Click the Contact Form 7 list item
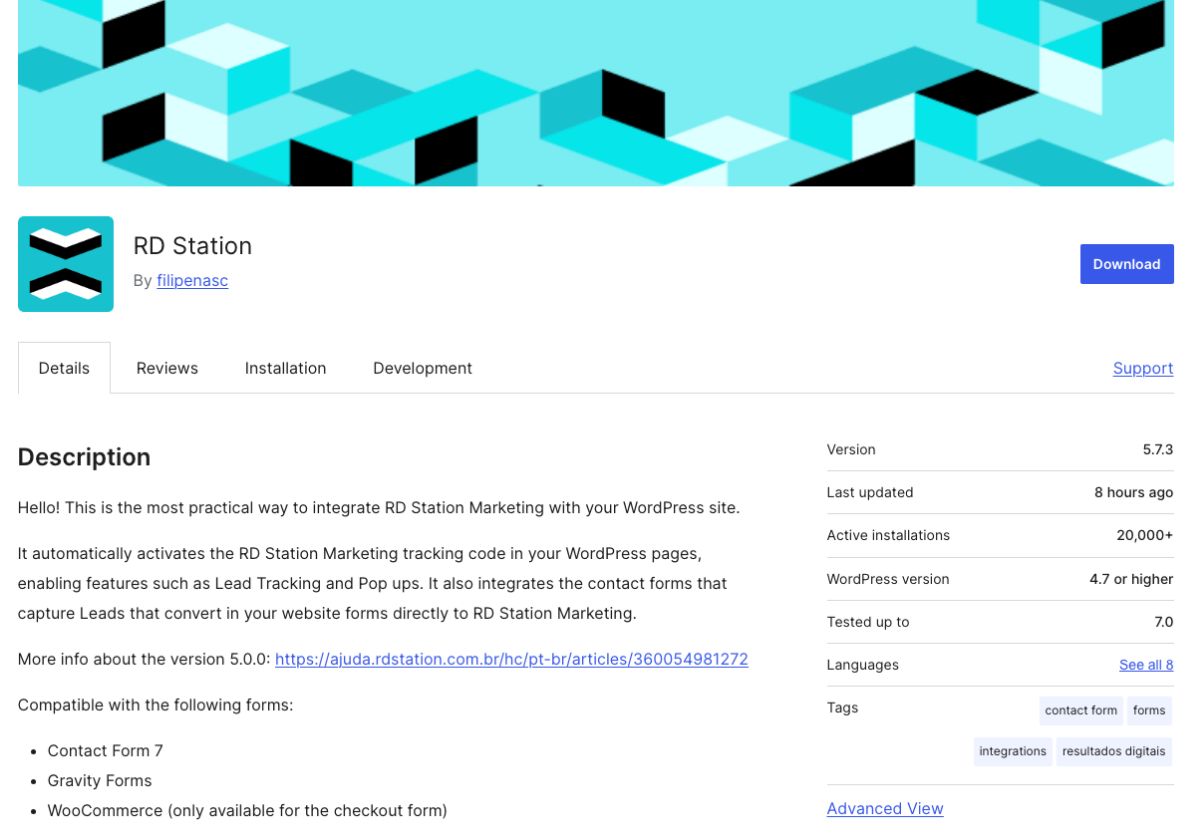The width and height of the screenshot is (1200, 835). tap(105, 750)
